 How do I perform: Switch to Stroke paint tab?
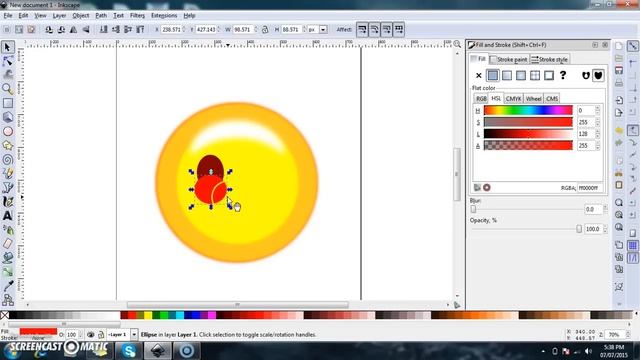[509, 60]
